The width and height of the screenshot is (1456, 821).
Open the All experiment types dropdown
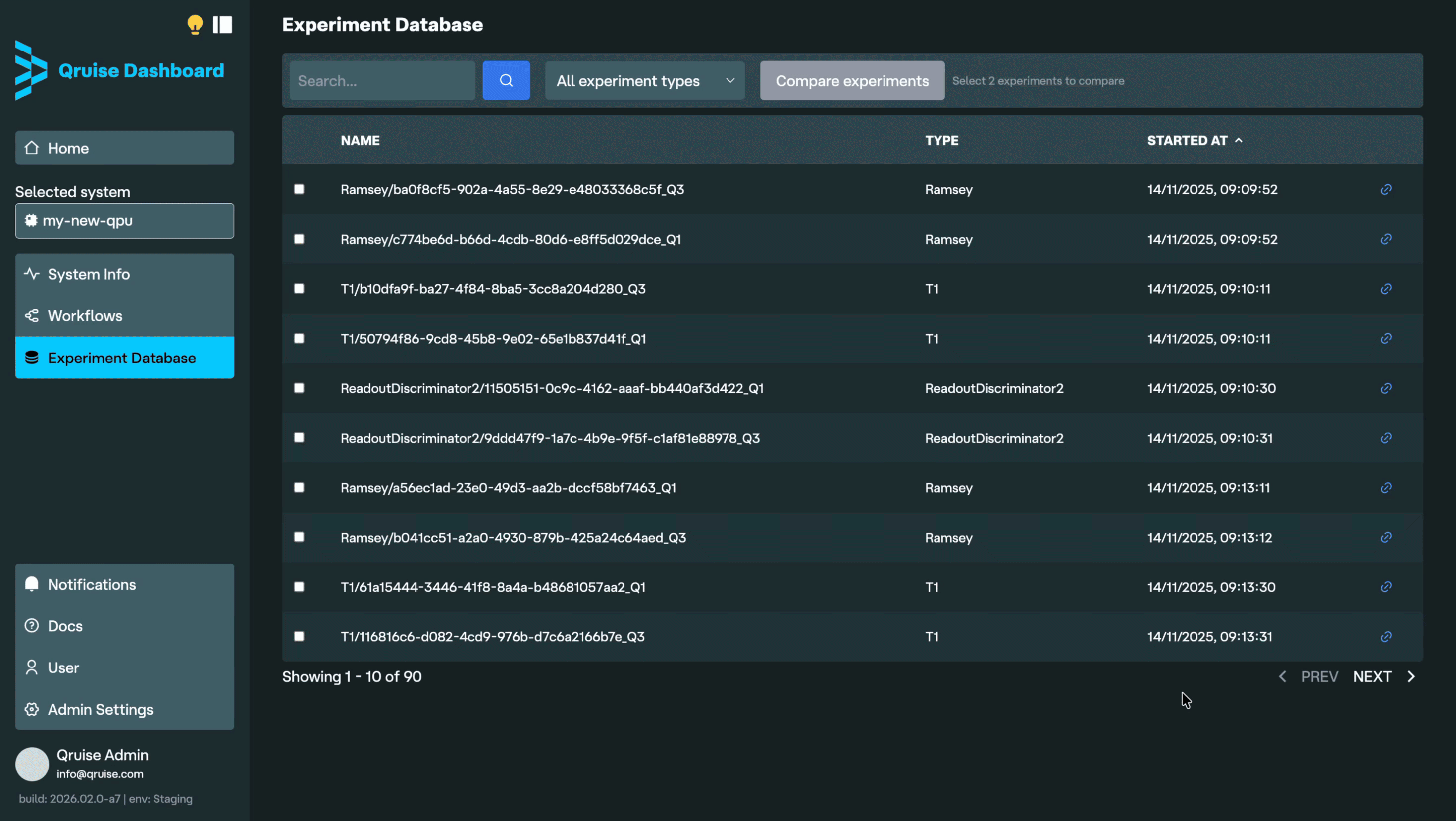tap(644, 81)
